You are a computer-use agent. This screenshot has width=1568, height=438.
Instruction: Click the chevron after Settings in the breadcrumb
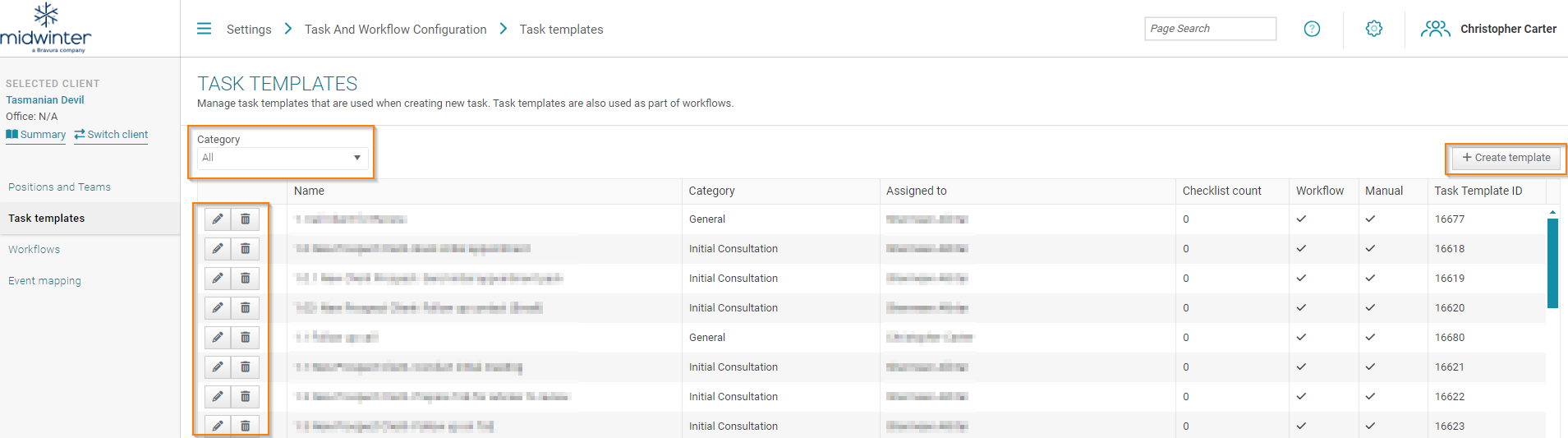(288, 29)
